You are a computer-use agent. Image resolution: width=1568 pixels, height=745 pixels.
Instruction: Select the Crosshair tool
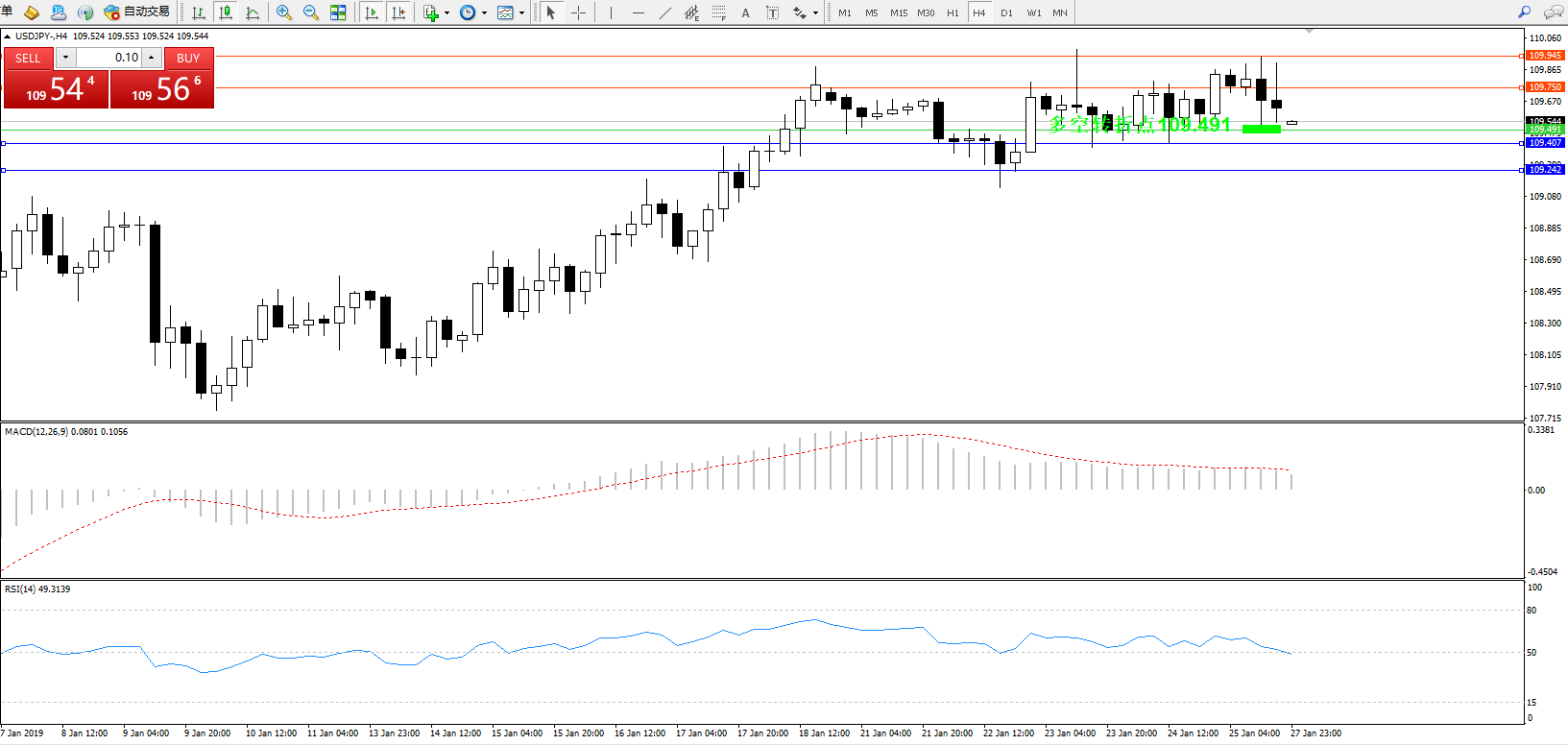click(578, 12)
